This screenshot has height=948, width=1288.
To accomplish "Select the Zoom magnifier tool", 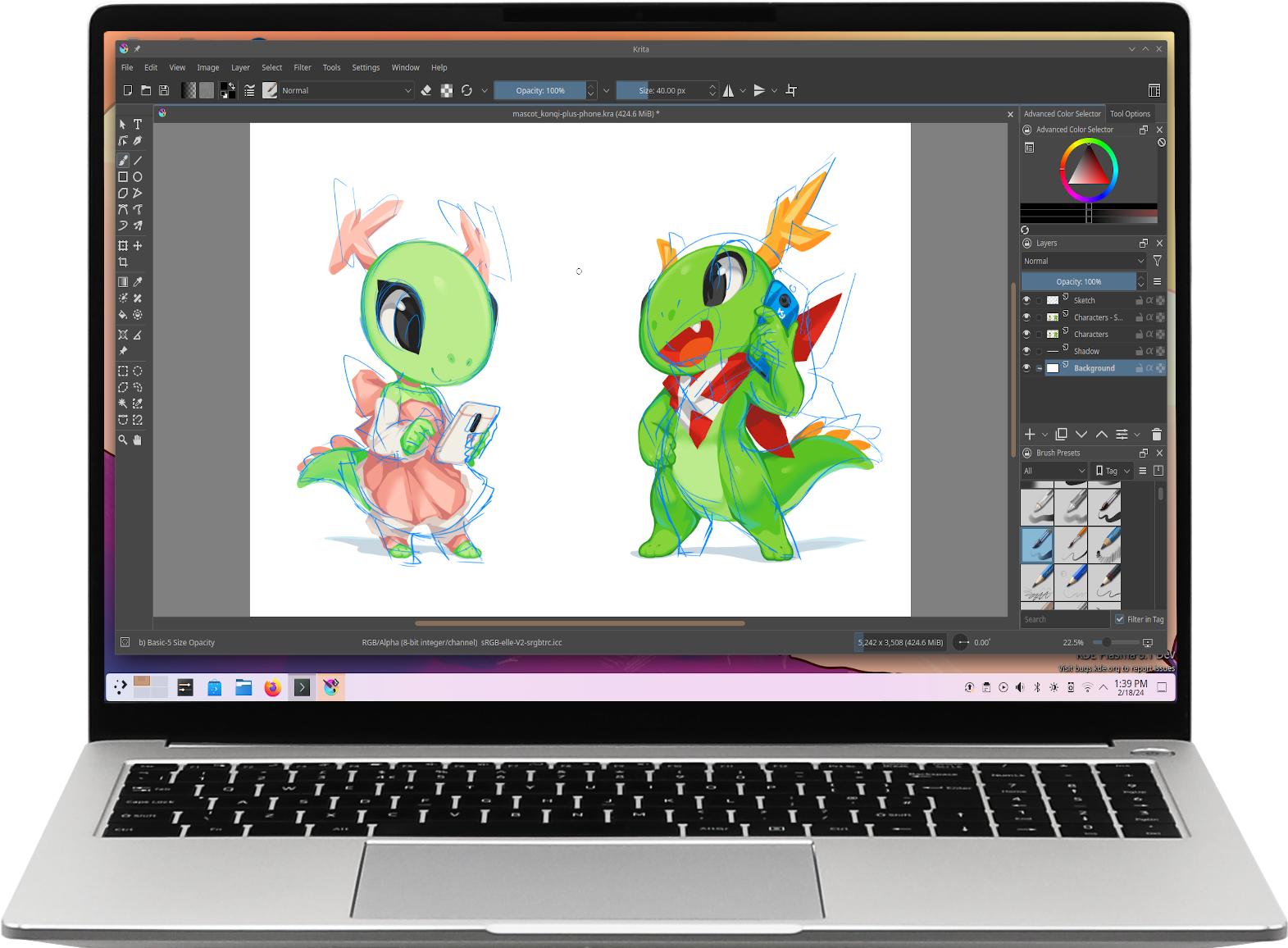I will pos(123,440).
